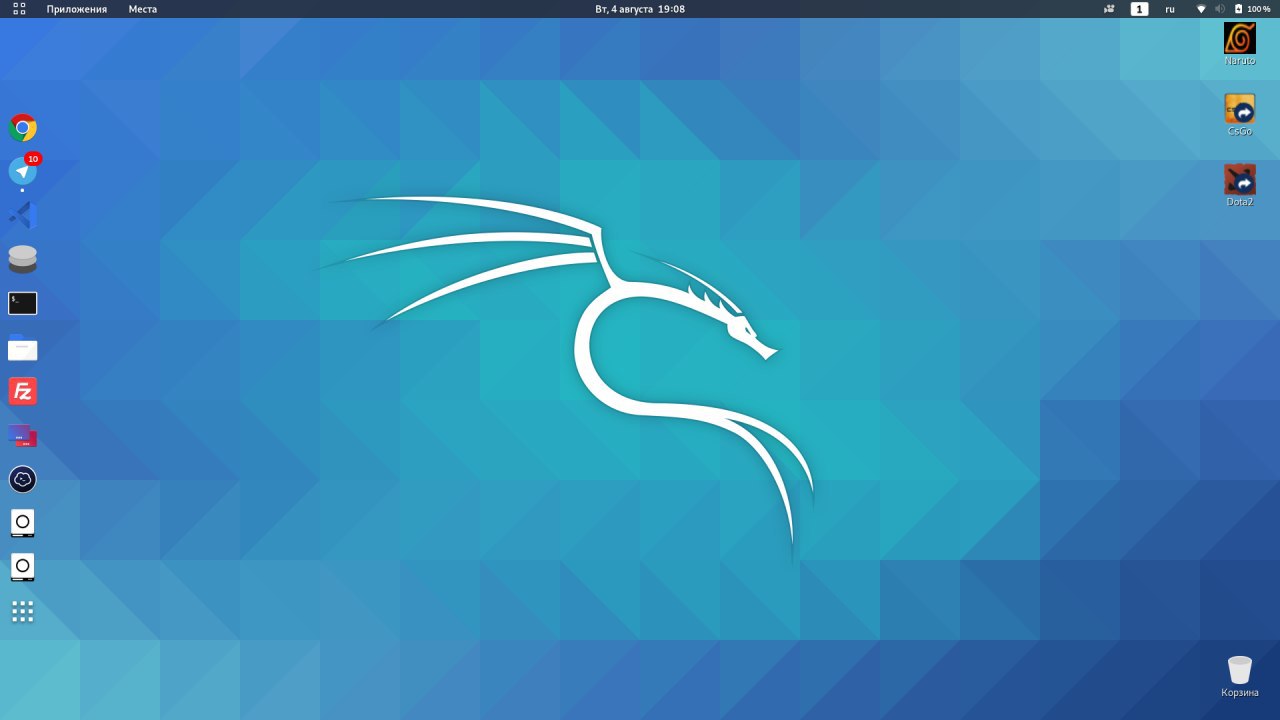Open the Files manager dock icon
This screenshot has width=1280, height=720.
(x=23, y=347)
